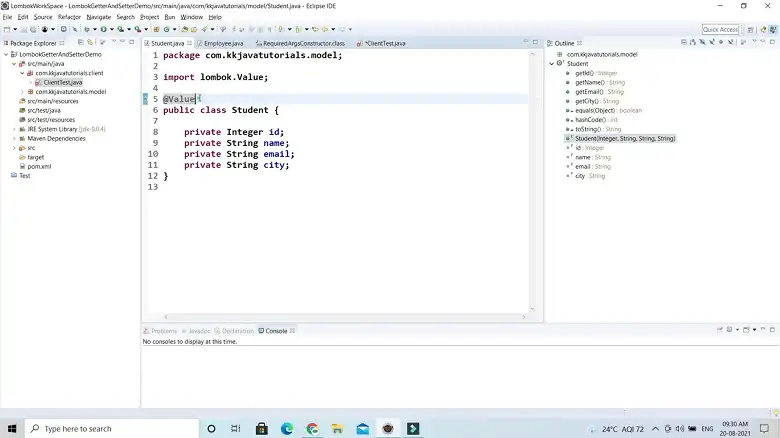Expand Maven Dependencies node
780x438 pixels.
coord(14,138)
